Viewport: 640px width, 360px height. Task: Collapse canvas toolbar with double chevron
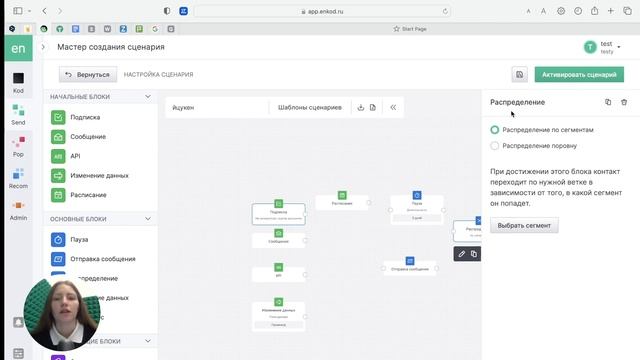(x=393, y=107)
